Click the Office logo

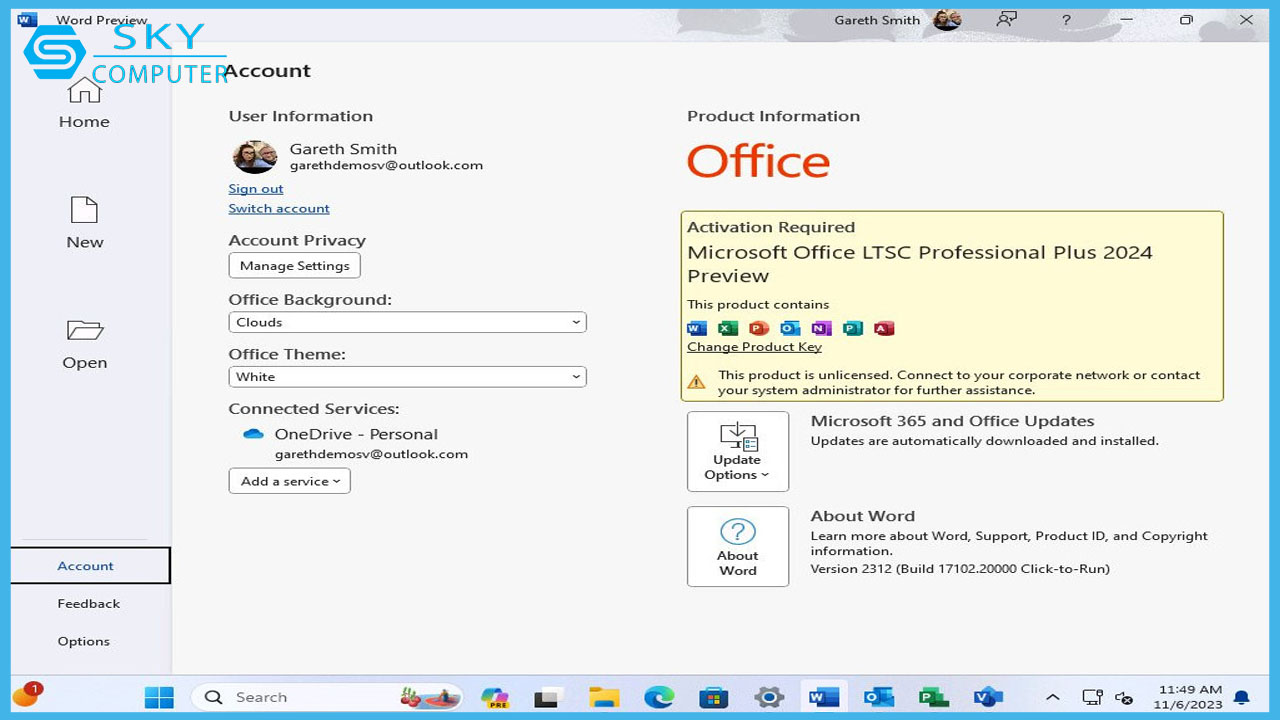(758, 161)
